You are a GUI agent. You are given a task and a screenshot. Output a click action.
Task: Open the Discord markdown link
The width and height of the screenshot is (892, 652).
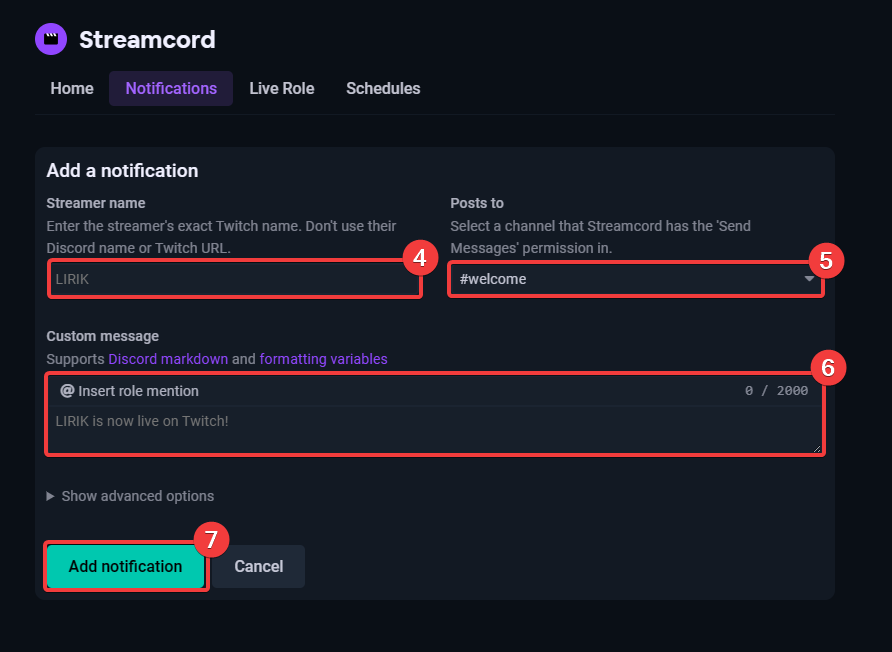coord(168,358)
